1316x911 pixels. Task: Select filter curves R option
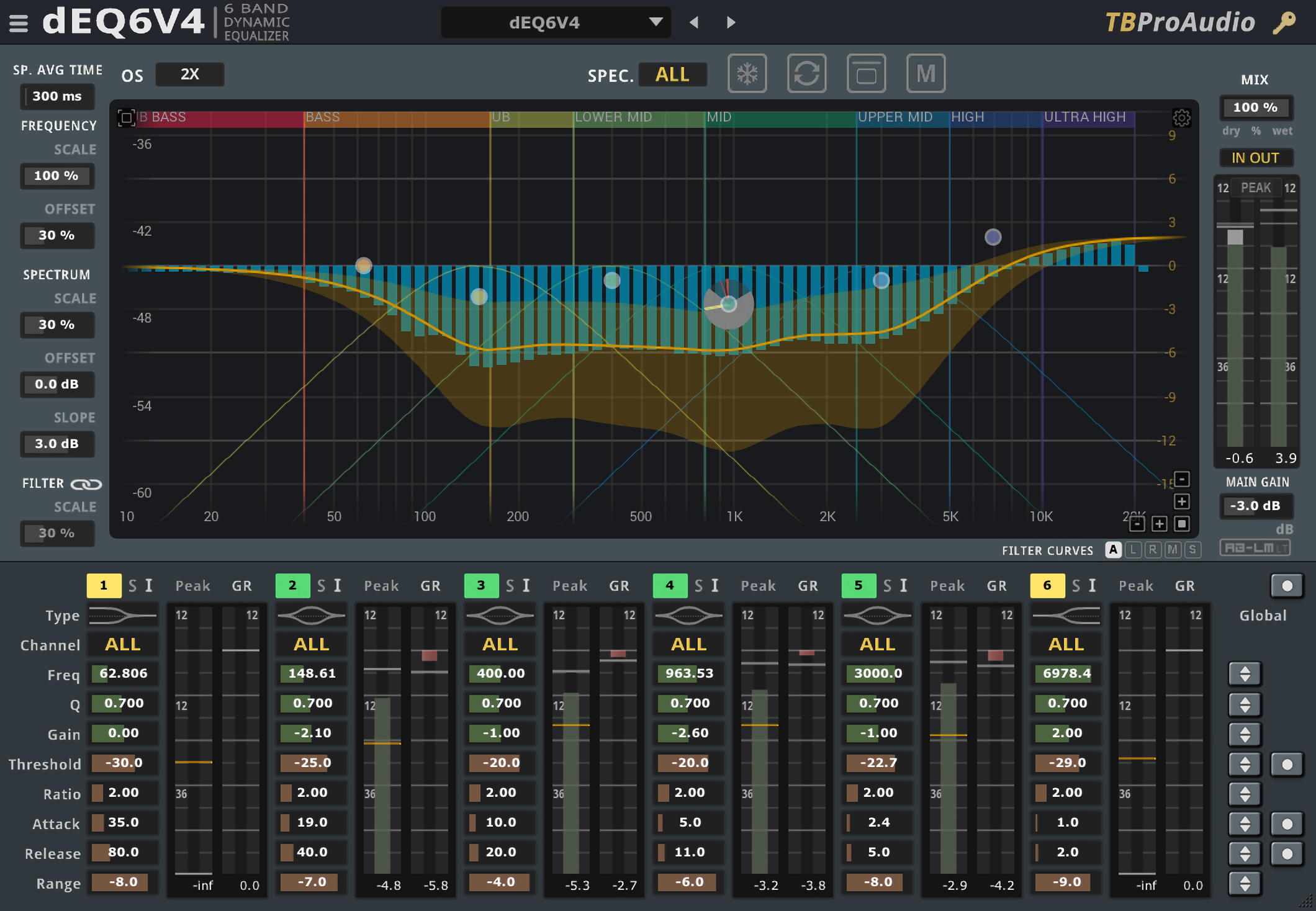click(x=1153, y=549)
